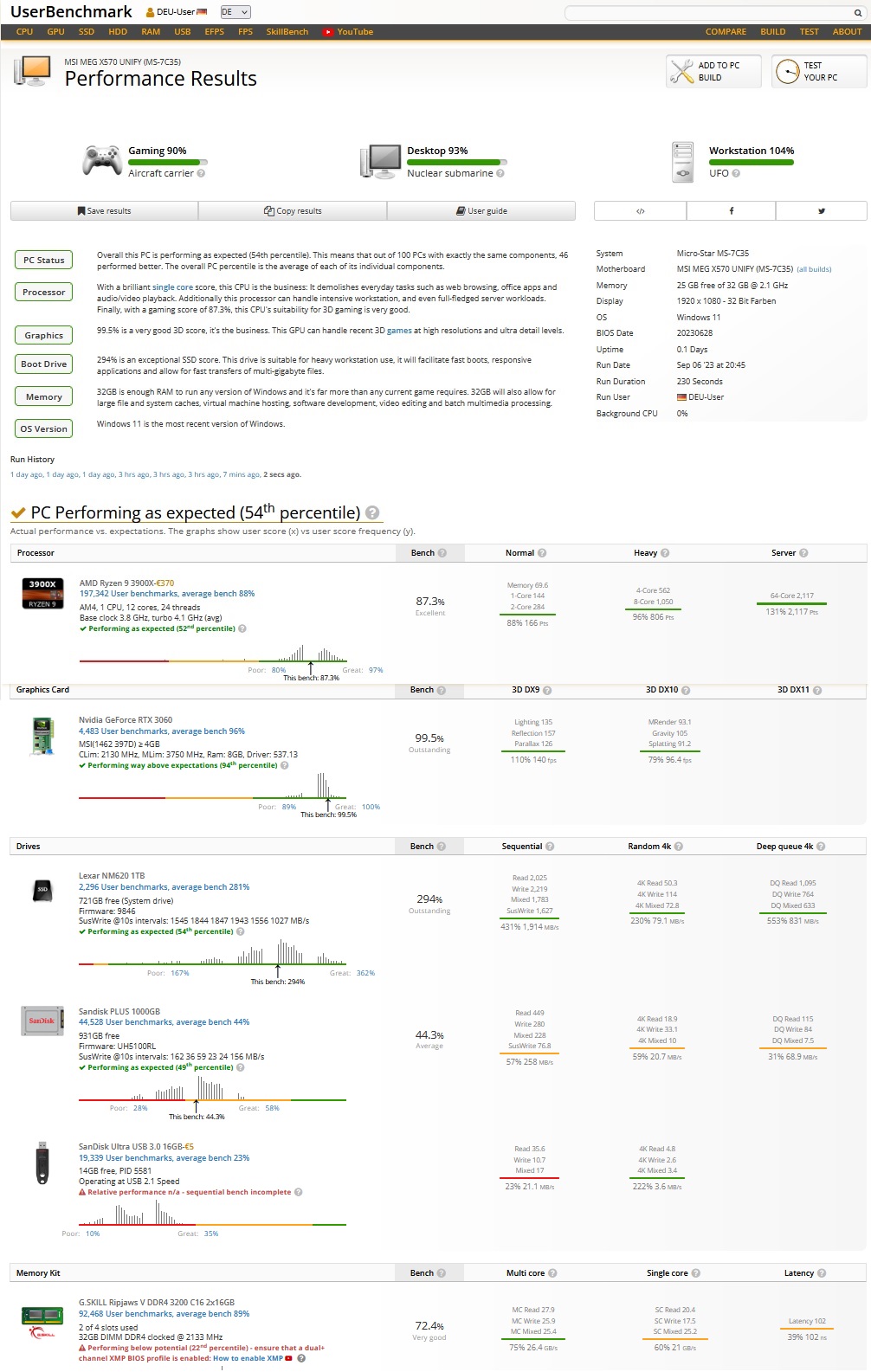The width and height of the screenshot is (871, 1372).
Task: Open help for Nuclear submarine rating
Action: point(500,173)
